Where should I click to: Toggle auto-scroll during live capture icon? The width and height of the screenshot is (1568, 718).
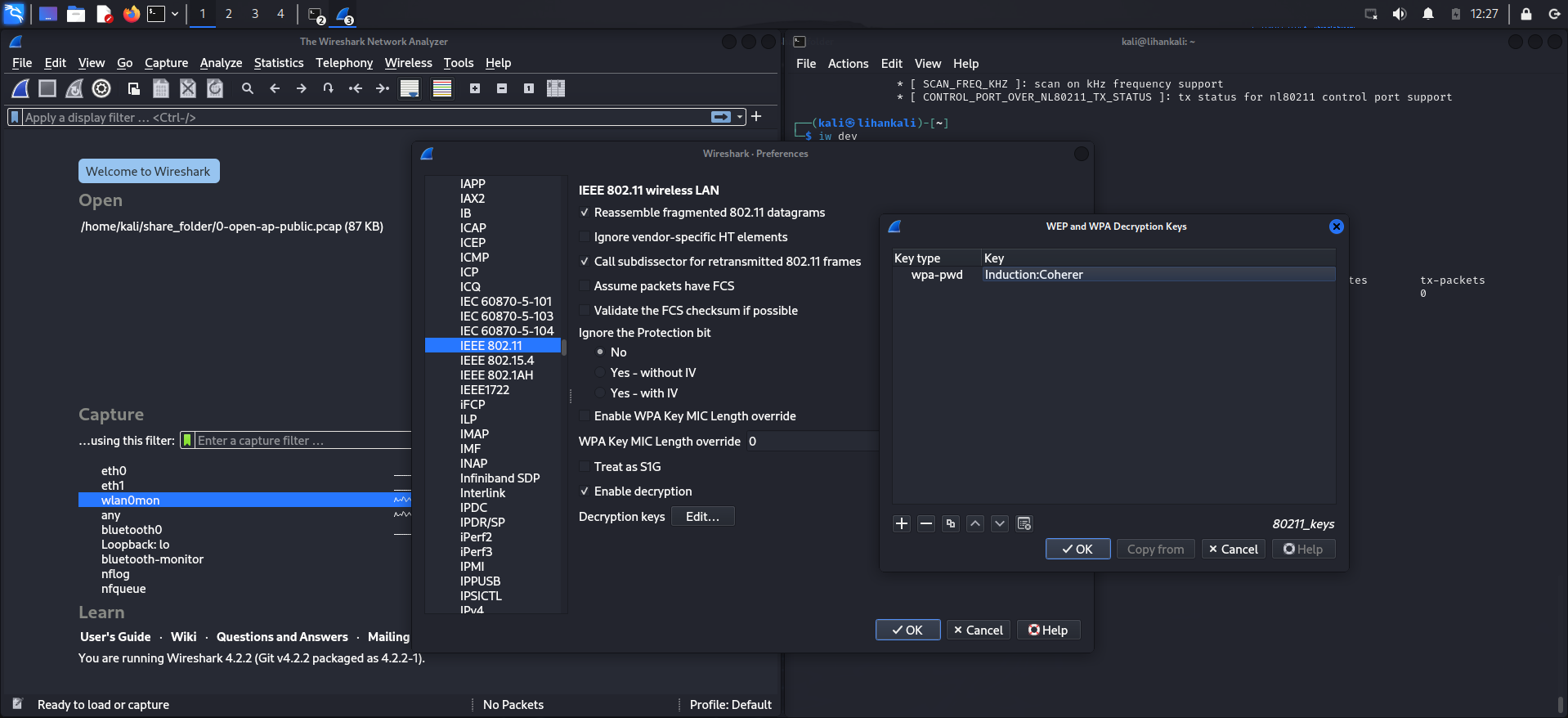410,88
